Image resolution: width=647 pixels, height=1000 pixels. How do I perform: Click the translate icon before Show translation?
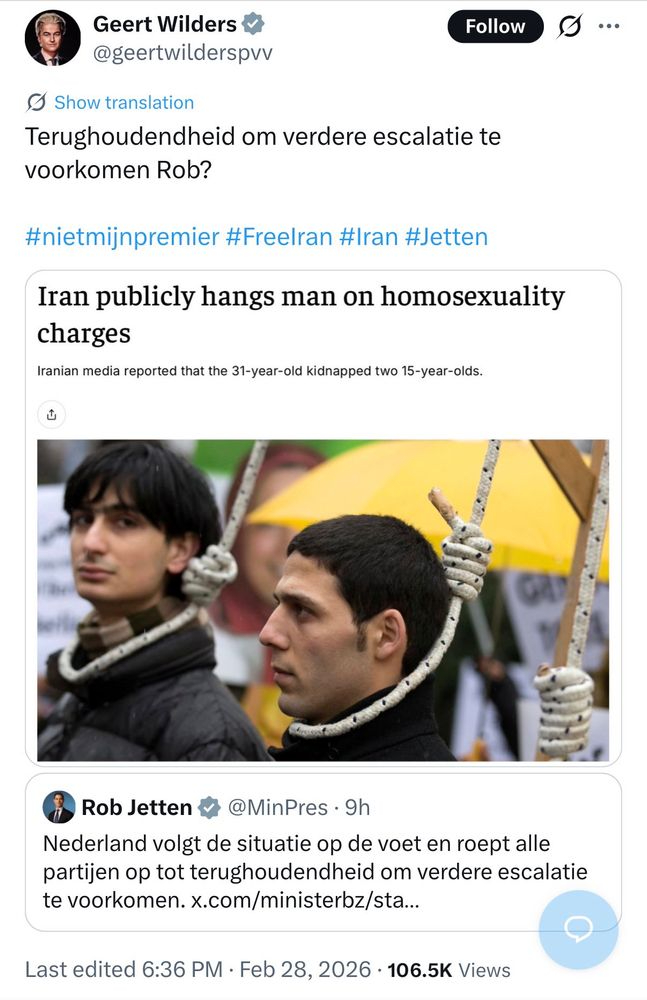click(37, 102)
